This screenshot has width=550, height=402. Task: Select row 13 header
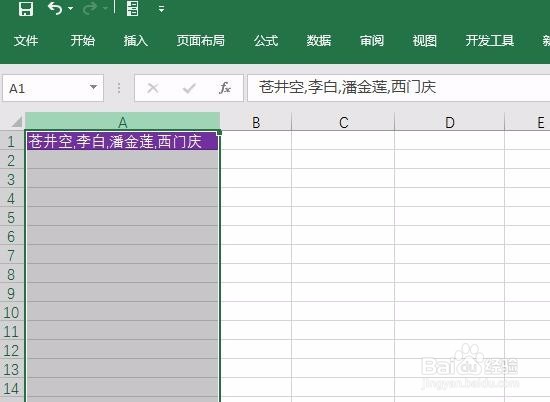pos(11,369)
